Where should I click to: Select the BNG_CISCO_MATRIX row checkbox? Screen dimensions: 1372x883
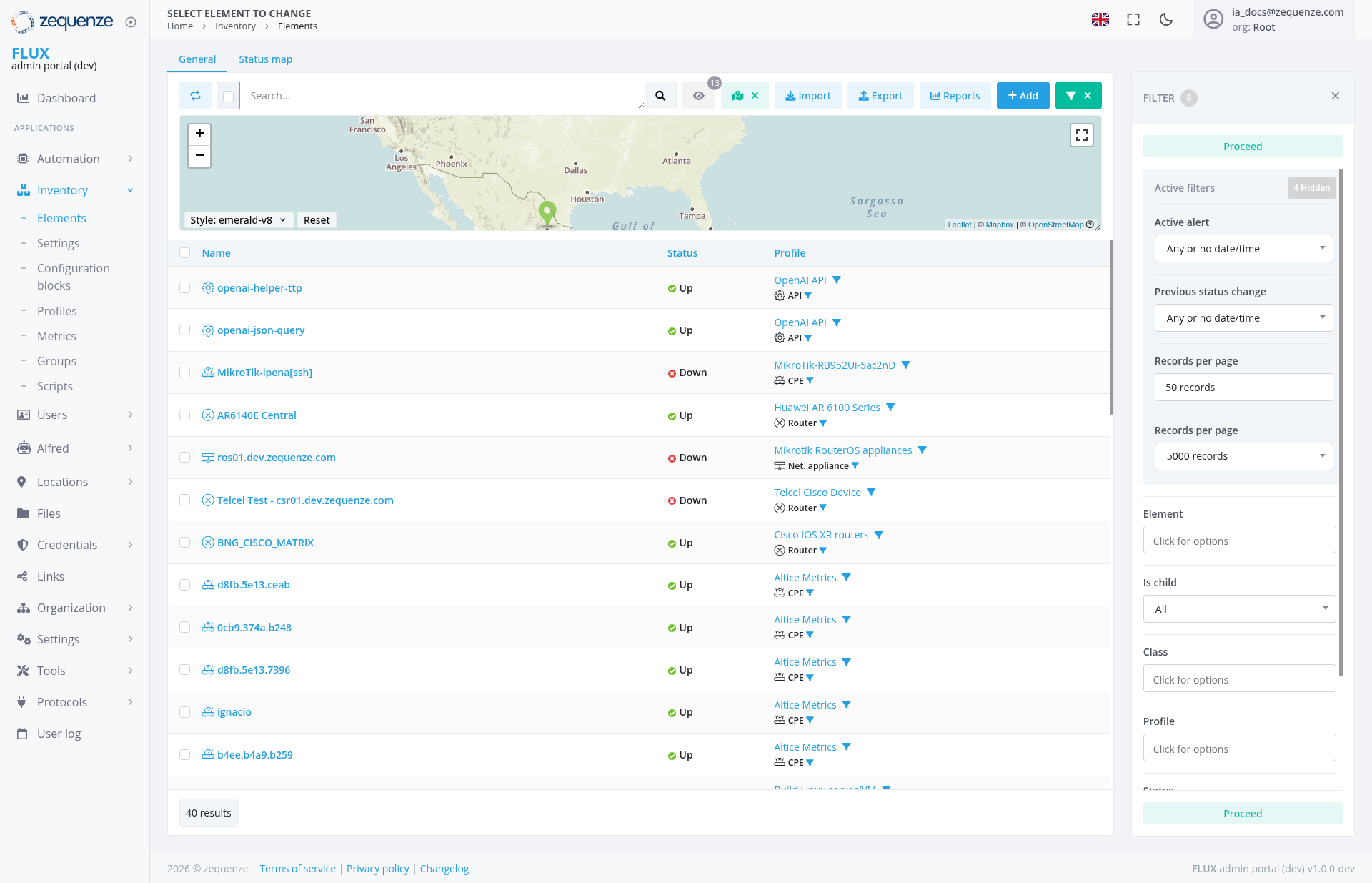(x=185, y=543)
